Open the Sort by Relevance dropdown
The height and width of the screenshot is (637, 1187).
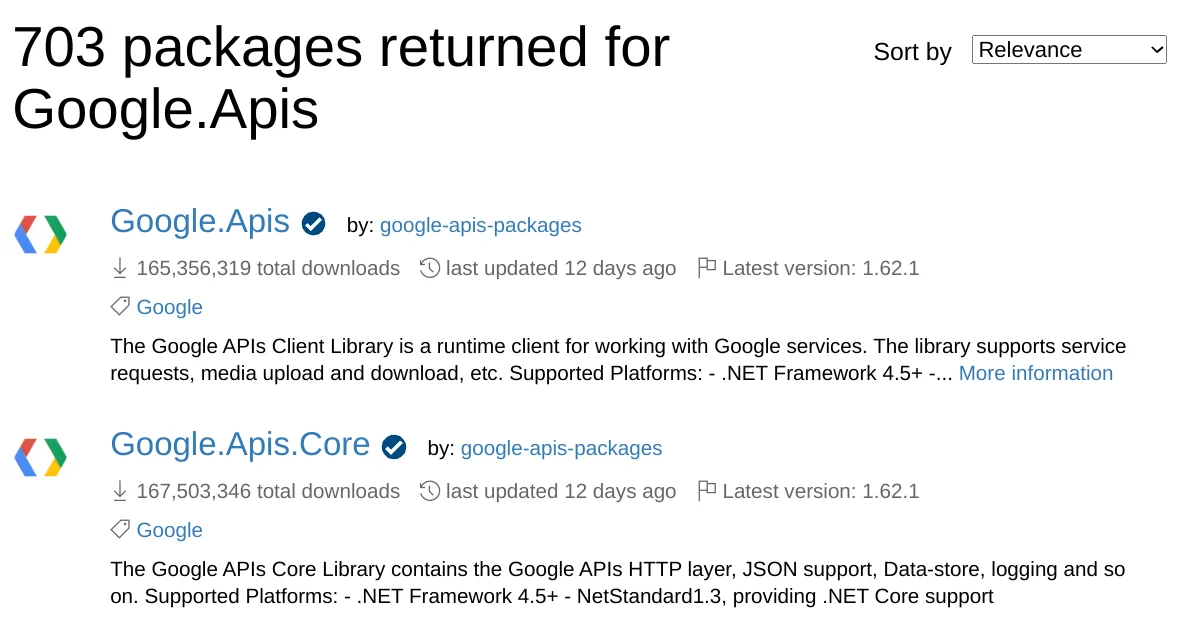(x=1068, y=50)
